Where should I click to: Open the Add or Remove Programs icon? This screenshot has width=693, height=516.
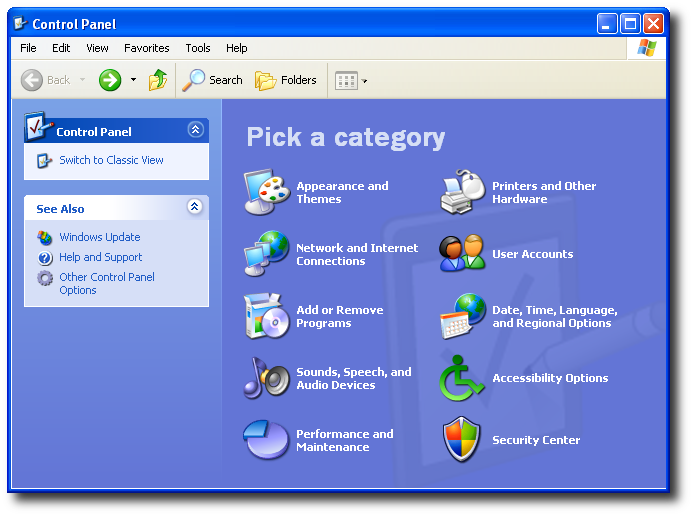click(267, 316)
